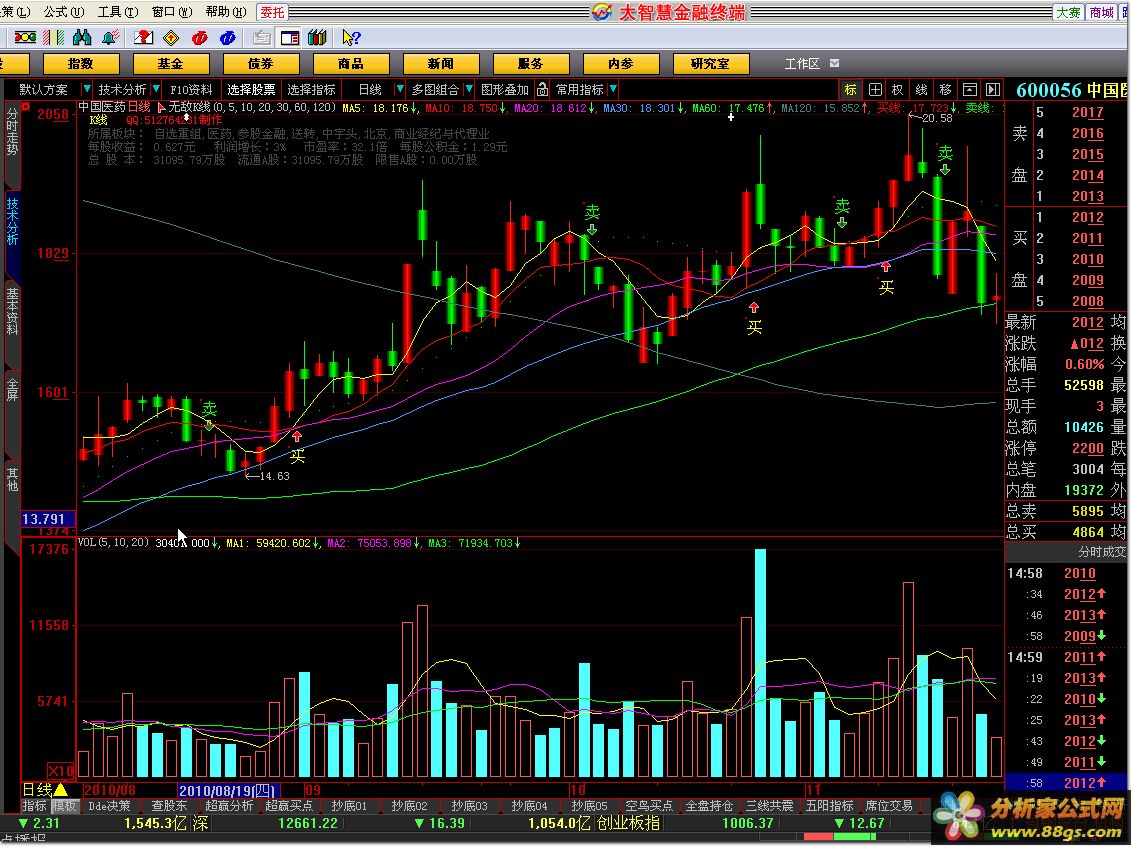Click F10资料 in the toolbar
This screenshot has height=847, width=1133.
point(191,90)
